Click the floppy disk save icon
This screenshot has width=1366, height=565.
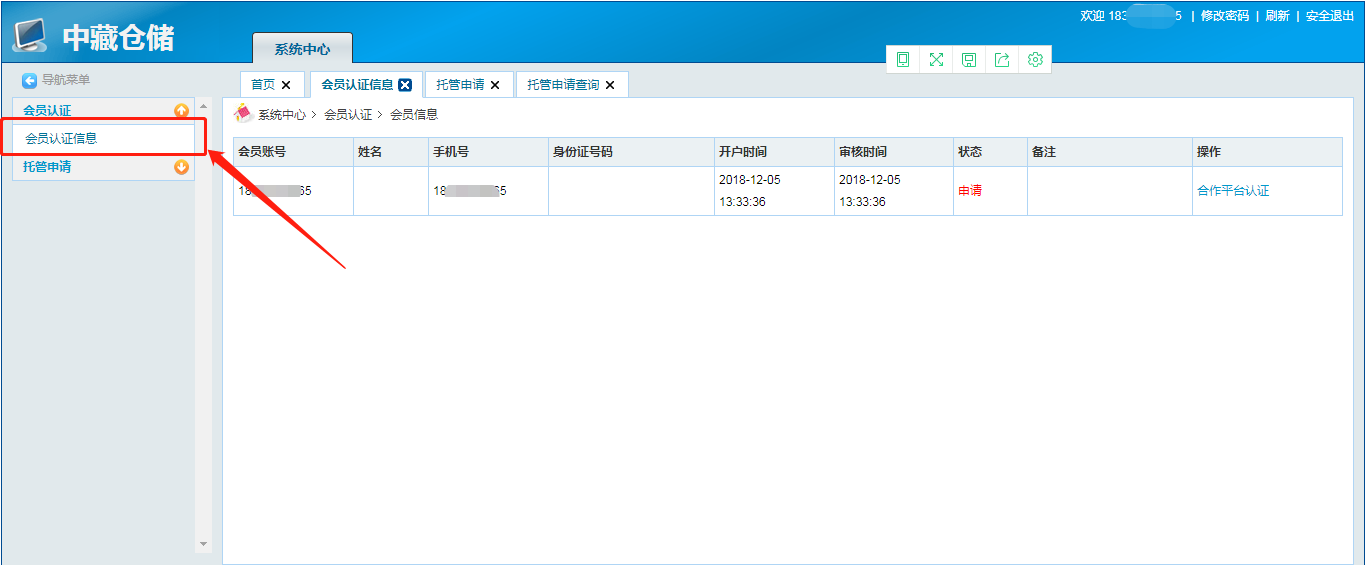pyautogui.click(x=969, y=60)
